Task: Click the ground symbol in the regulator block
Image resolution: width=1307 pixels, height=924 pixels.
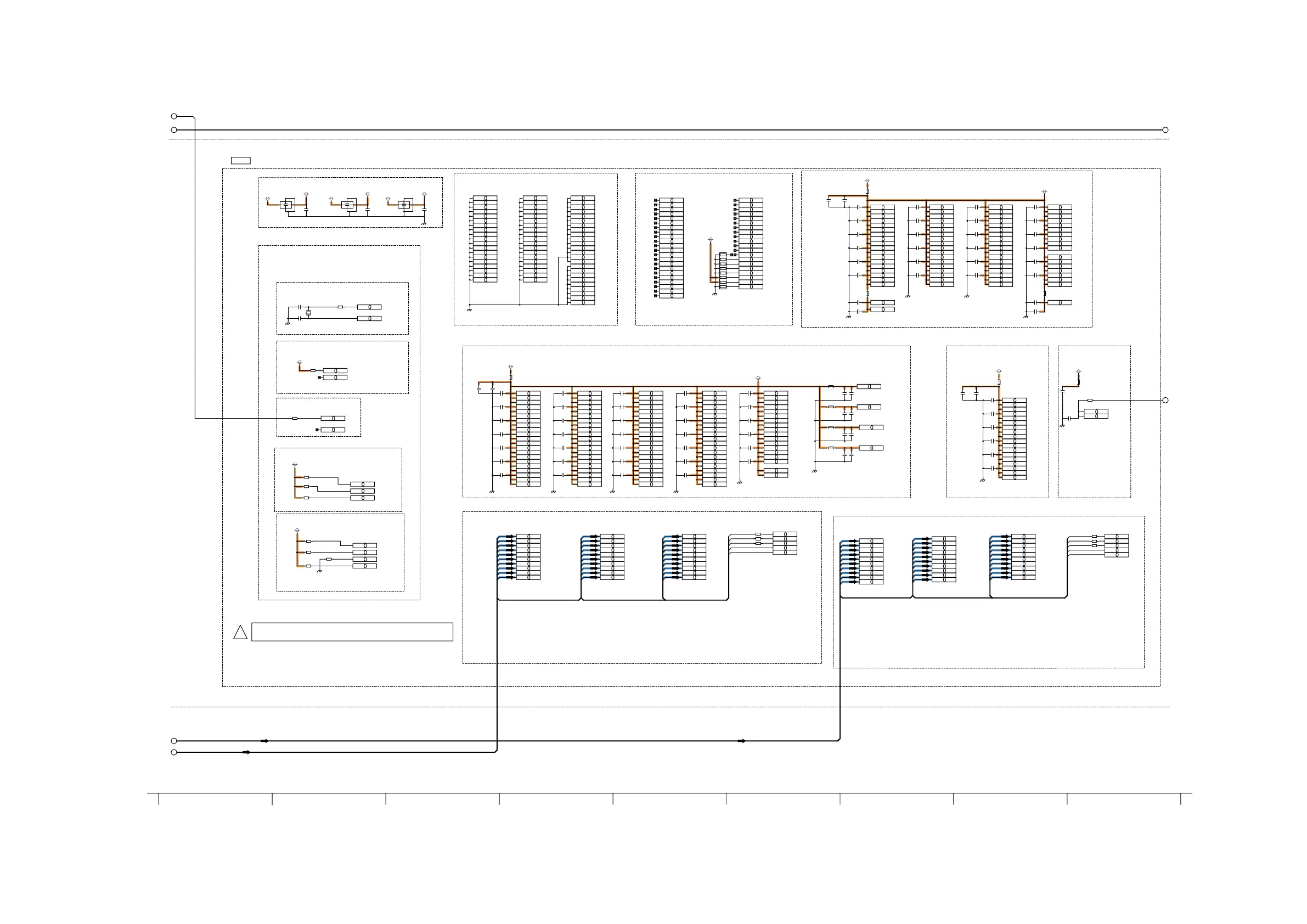Action: pyautogui.click(x=424, y=224)
